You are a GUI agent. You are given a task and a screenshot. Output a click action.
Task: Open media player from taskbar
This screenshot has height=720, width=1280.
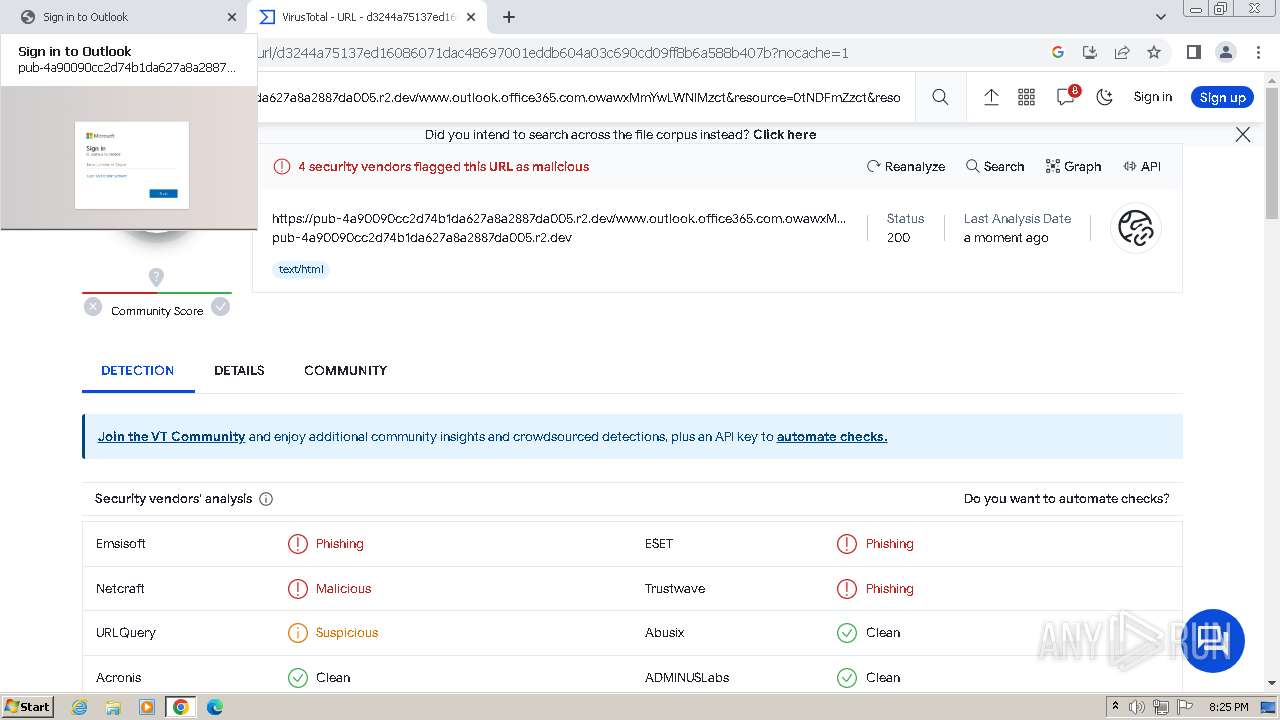tap(147, 707)
